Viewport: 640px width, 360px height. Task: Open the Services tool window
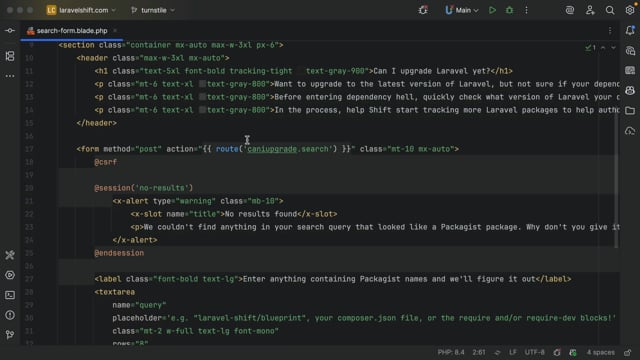(10, 275)
